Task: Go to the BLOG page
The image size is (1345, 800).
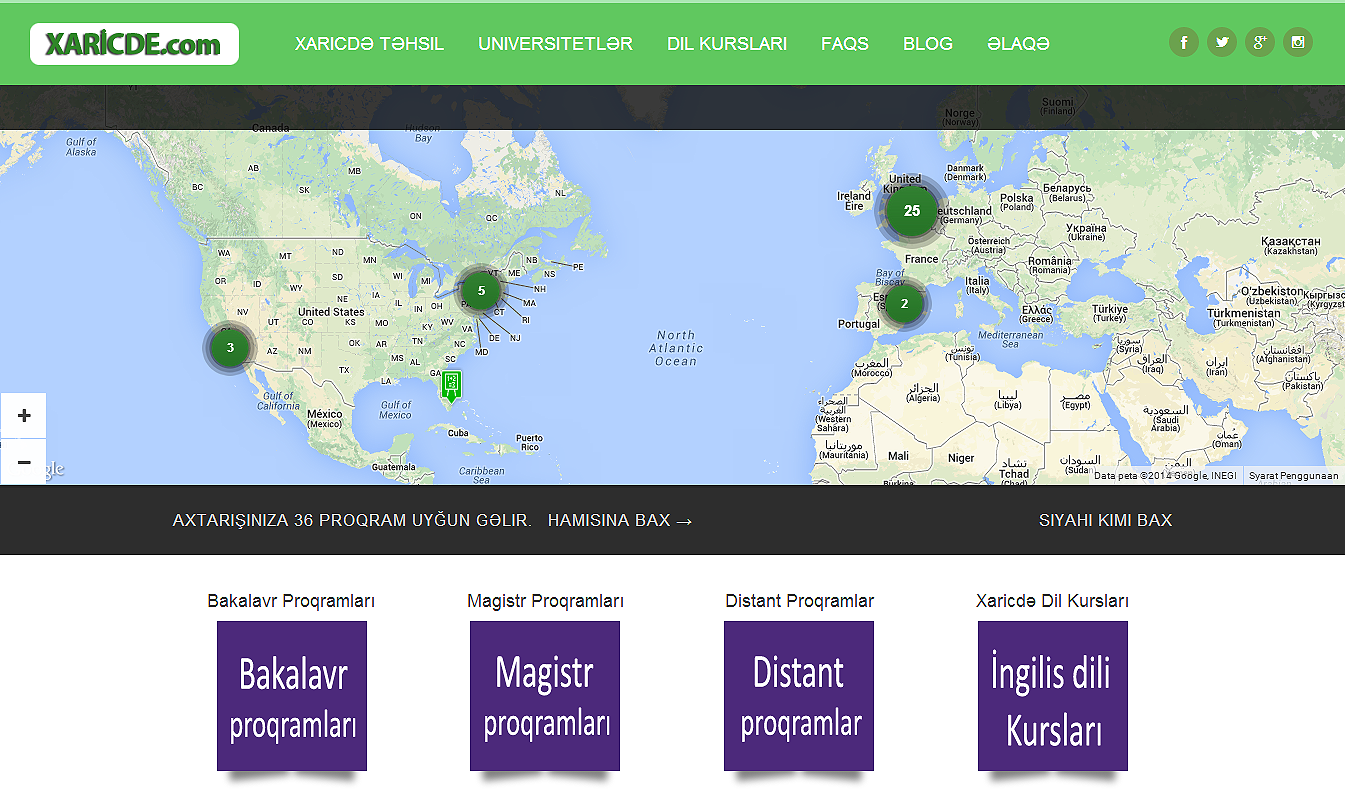Action: tap(928, 44)
